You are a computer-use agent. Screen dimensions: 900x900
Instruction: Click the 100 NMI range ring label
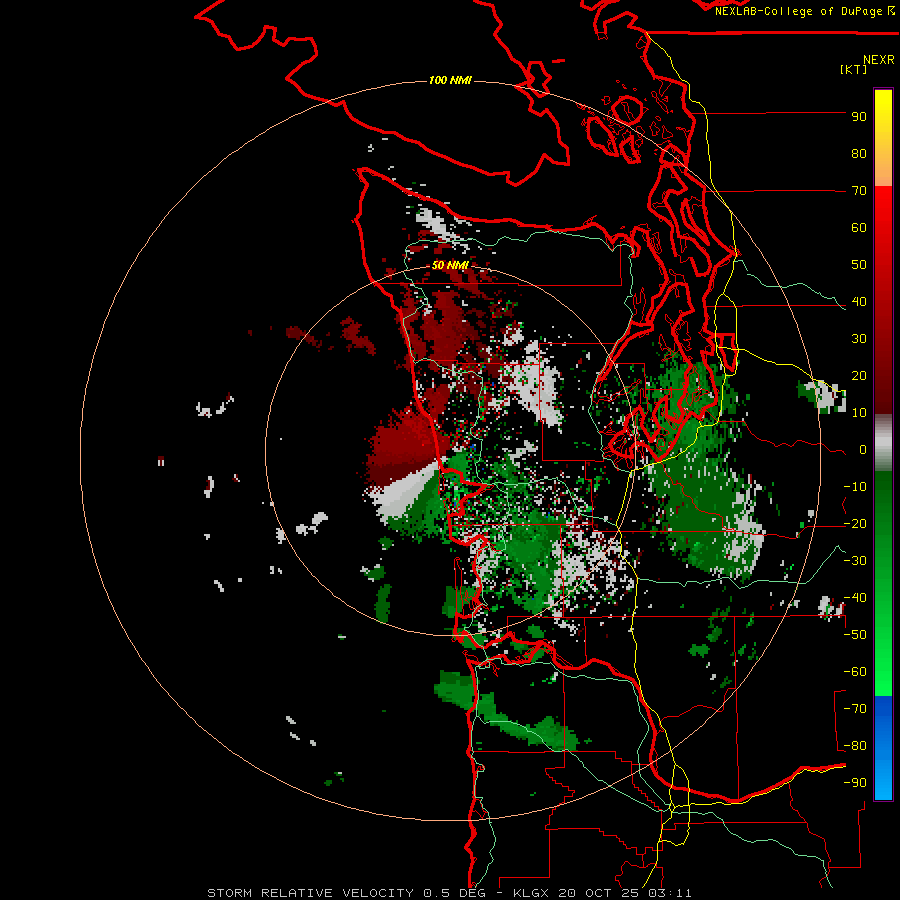(x=450, y=80)
